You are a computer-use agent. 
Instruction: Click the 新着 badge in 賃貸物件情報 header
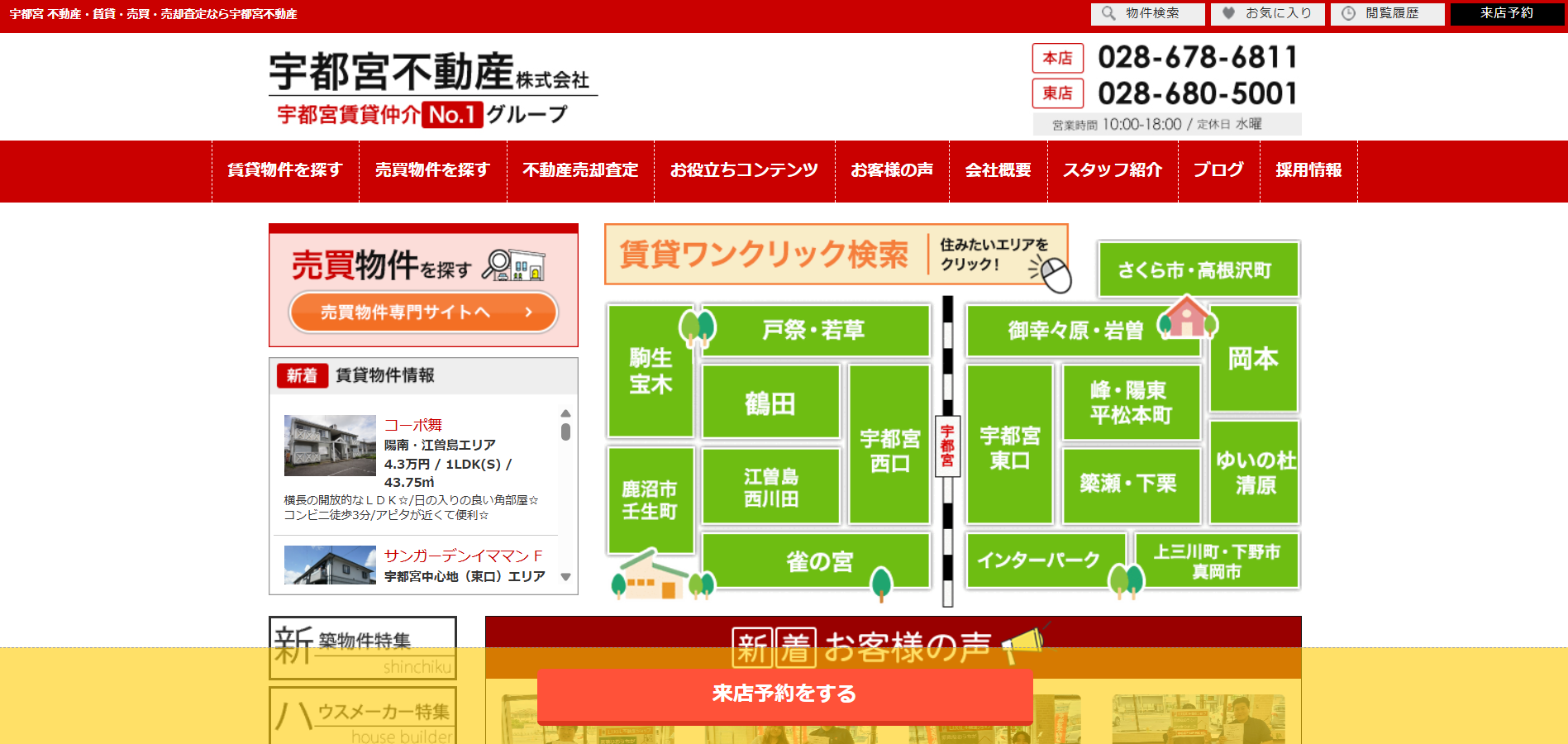click(302, 375)
